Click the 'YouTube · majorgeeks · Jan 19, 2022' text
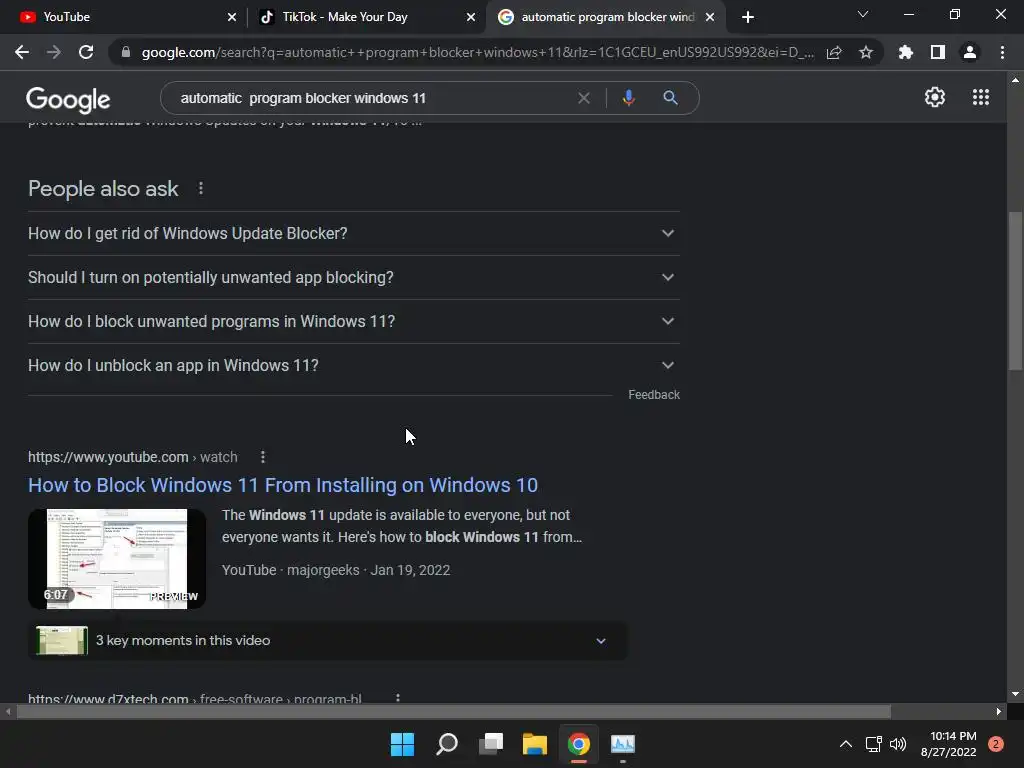 click(336, 570)
